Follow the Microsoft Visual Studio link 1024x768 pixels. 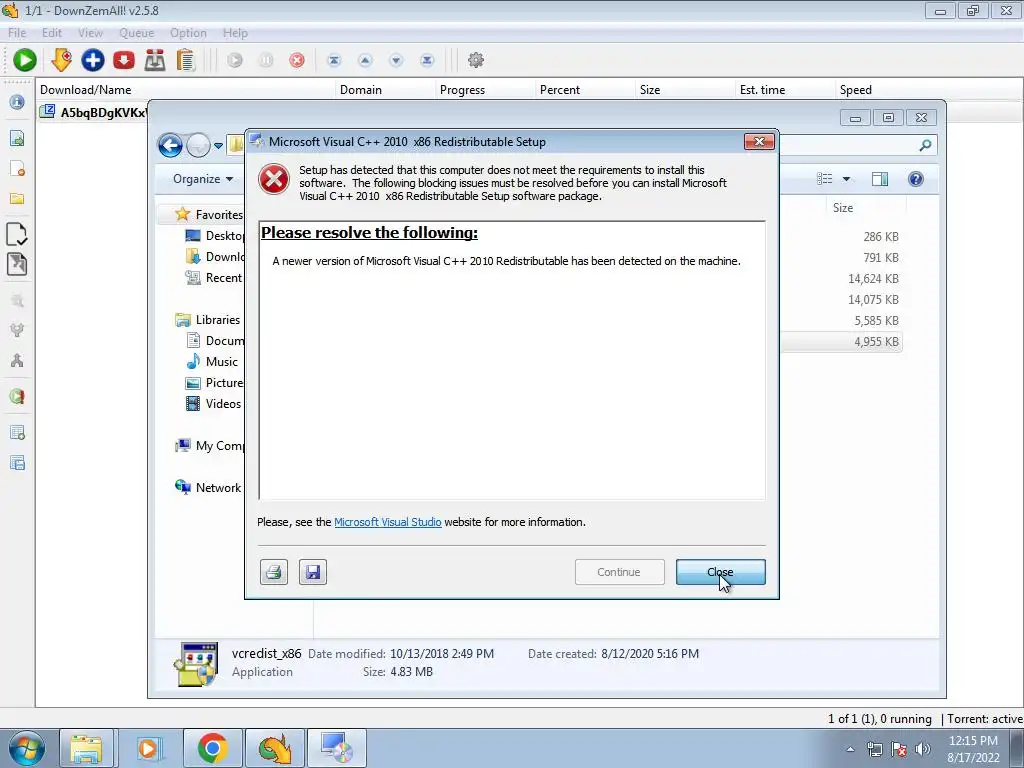click(x=388, y=522)
